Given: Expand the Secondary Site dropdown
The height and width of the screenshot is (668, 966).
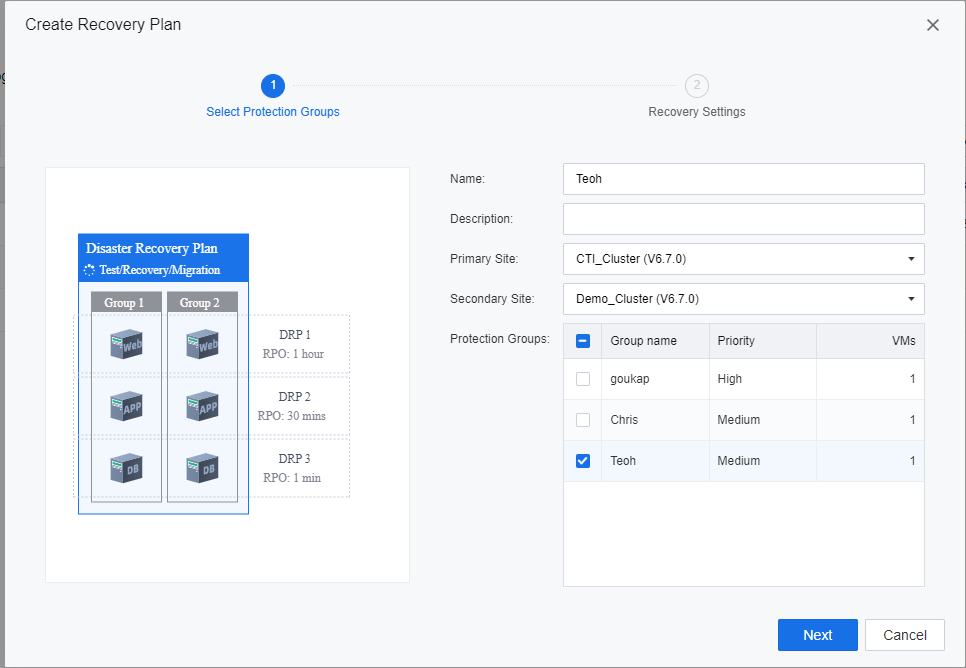Looking at the screenshot, I should click(x=743, y=299).
